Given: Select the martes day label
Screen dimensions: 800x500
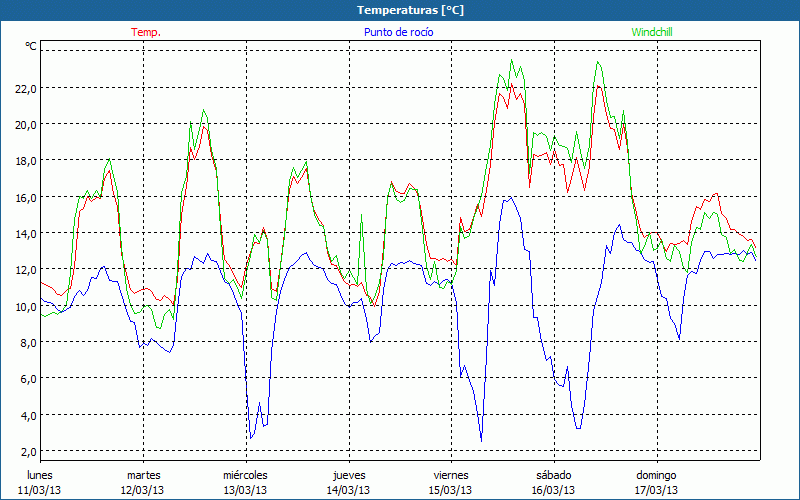Looking at the screenshot, I should pos(143,475).
